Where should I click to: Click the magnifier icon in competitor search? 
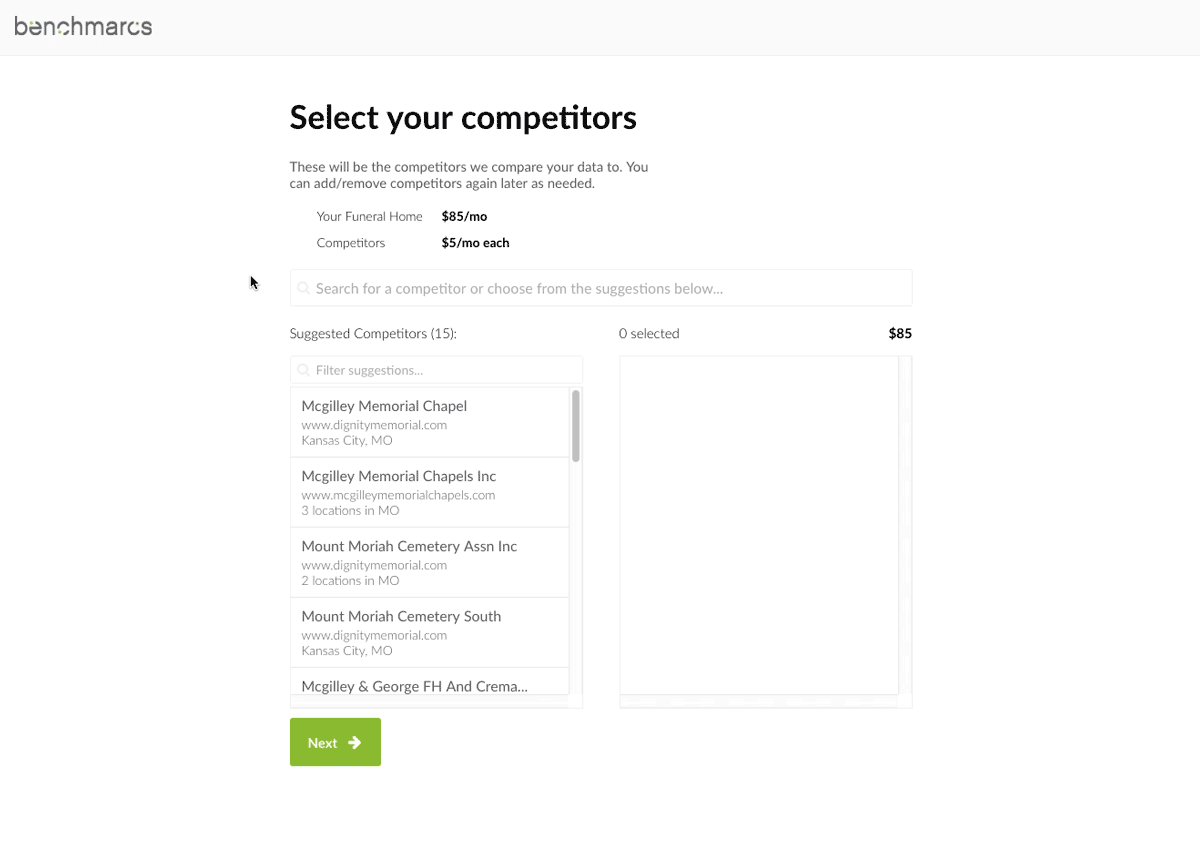point(304,288)
